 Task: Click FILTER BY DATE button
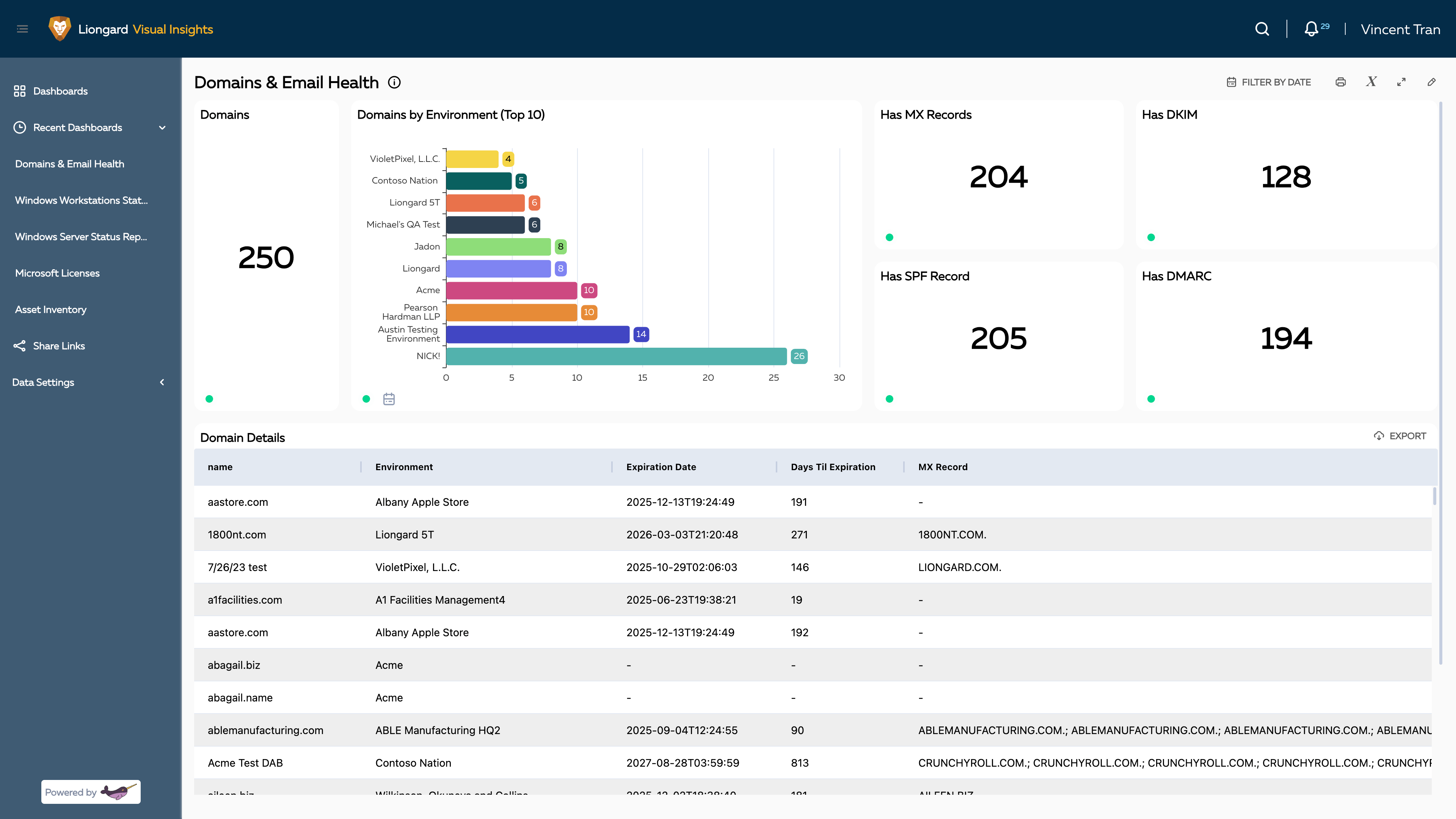click(x=1269, y=82)
